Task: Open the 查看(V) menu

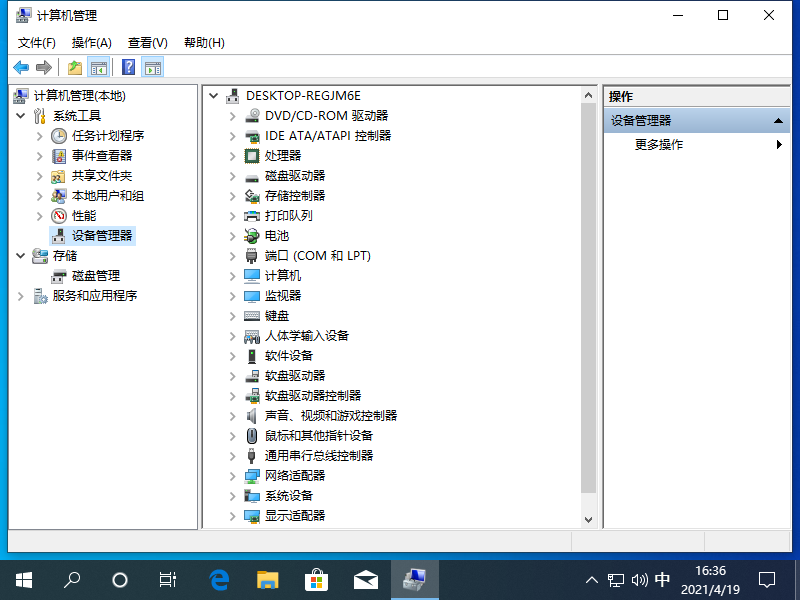Action: point(147,43)
